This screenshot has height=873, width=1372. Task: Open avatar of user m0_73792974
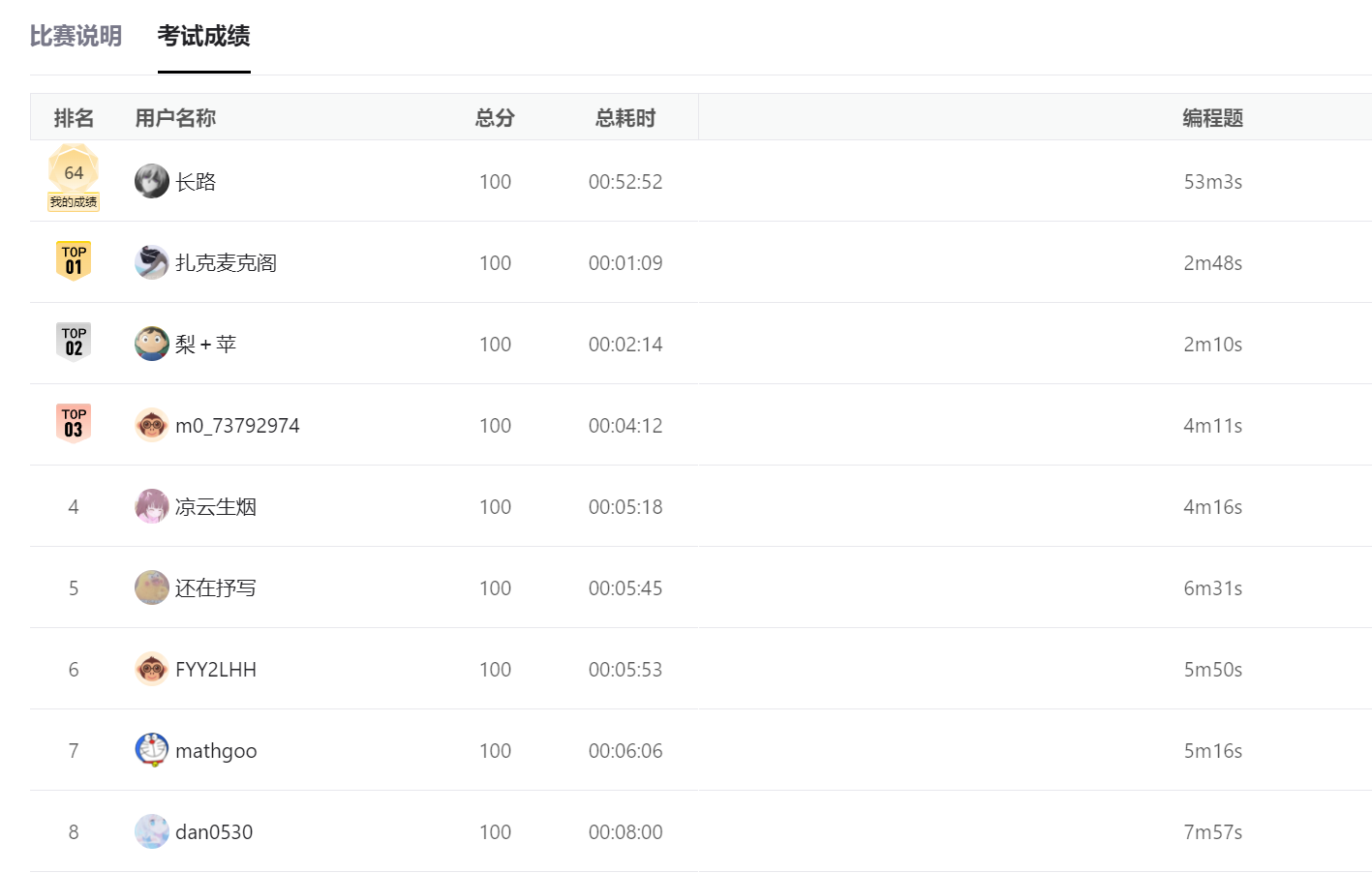152,425
